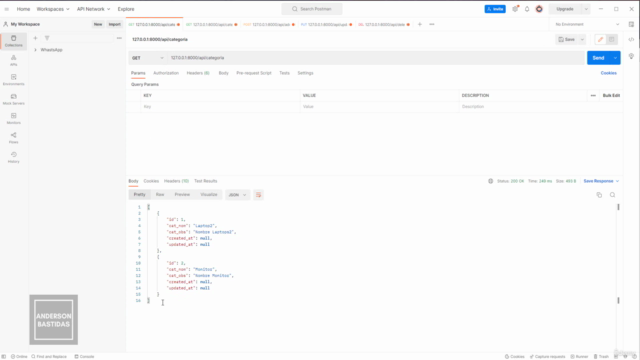The height and width of the screenshot is (360, 640).
Task: Switch response view to Raw
Action: pyautogui.click(x=160, y=195)
